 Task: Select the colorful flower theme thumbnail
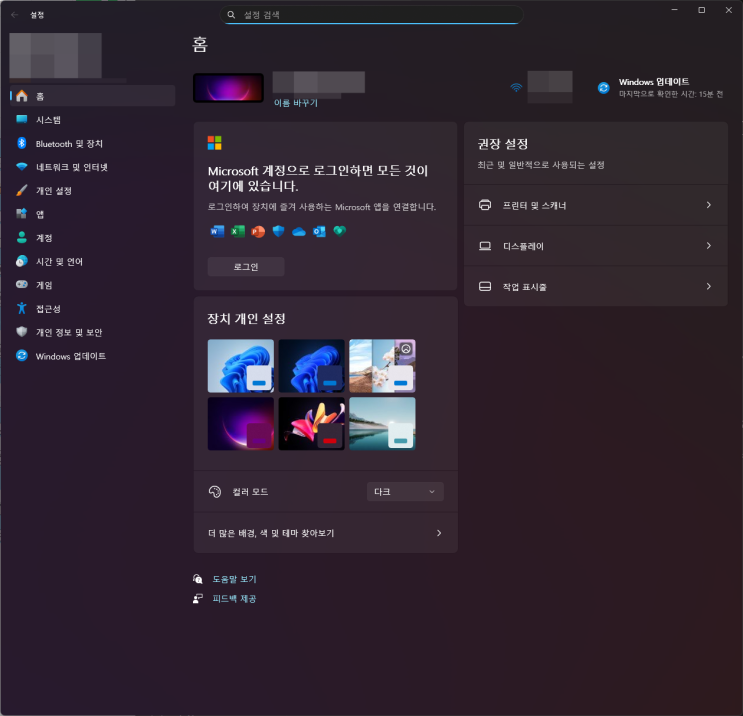pos(311,423)
